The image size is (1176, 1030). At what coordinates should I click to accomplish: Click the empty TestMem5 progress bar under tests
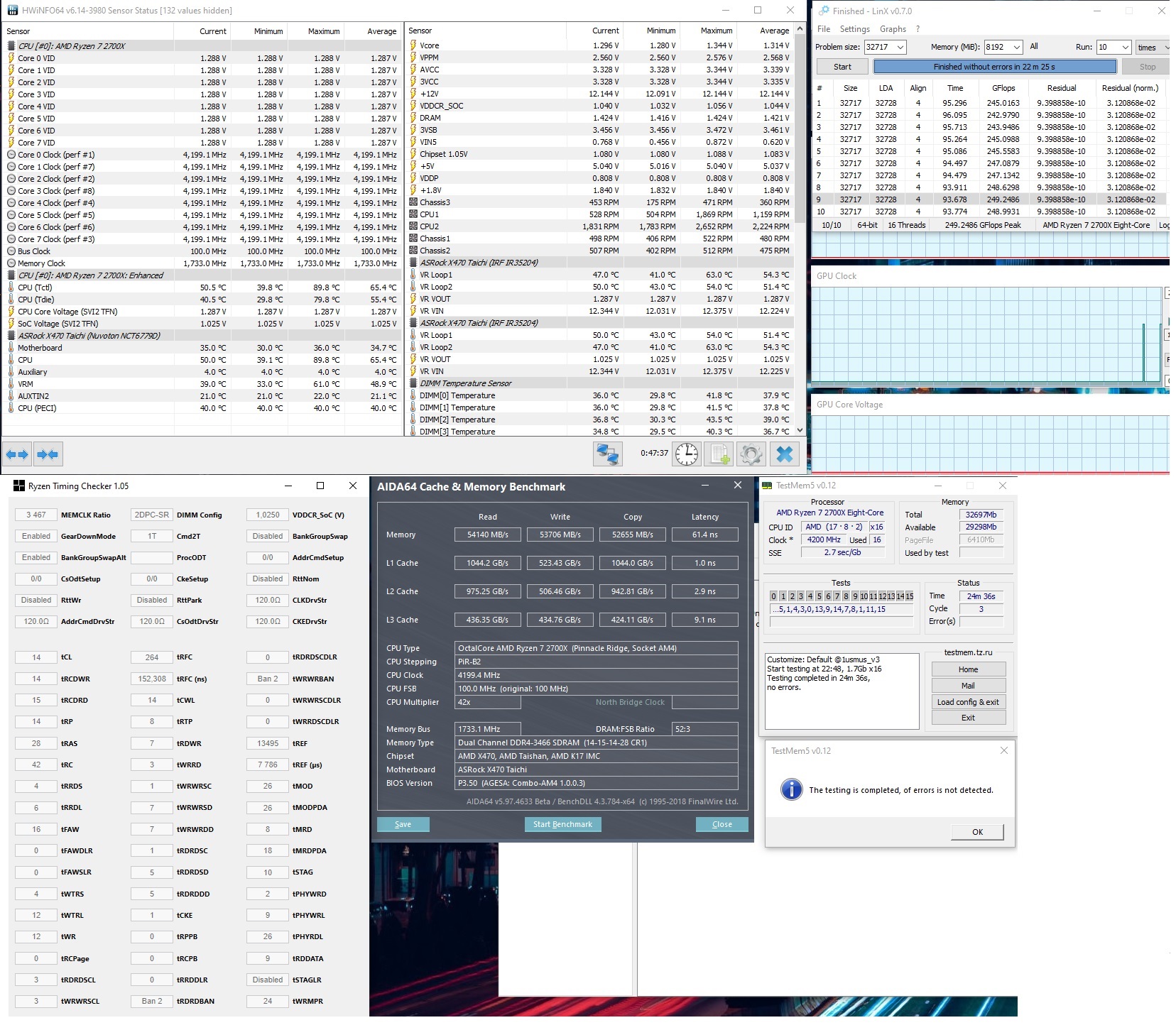842,622
